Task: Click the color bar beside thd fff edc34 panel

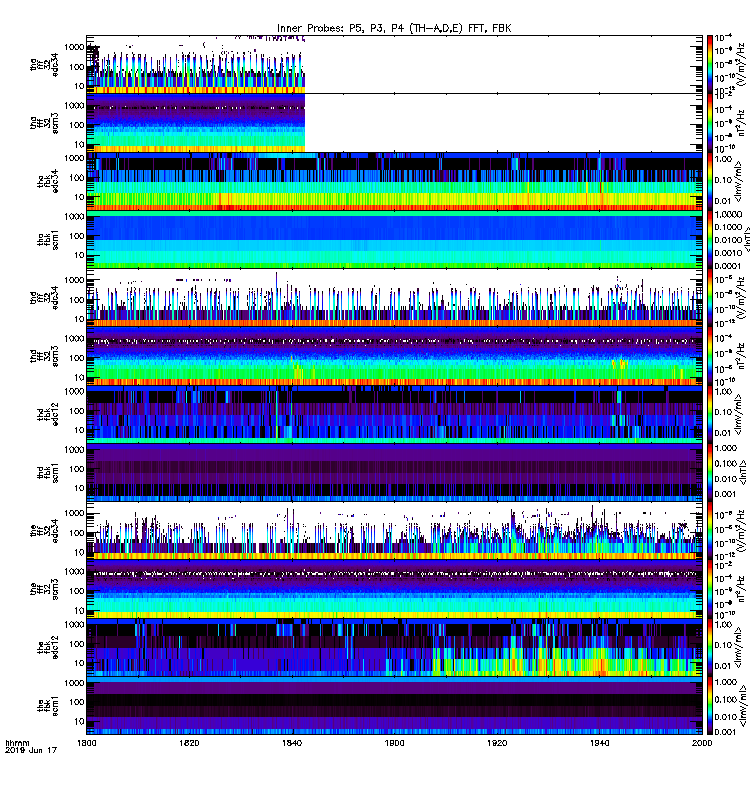Action: (709, 297)
